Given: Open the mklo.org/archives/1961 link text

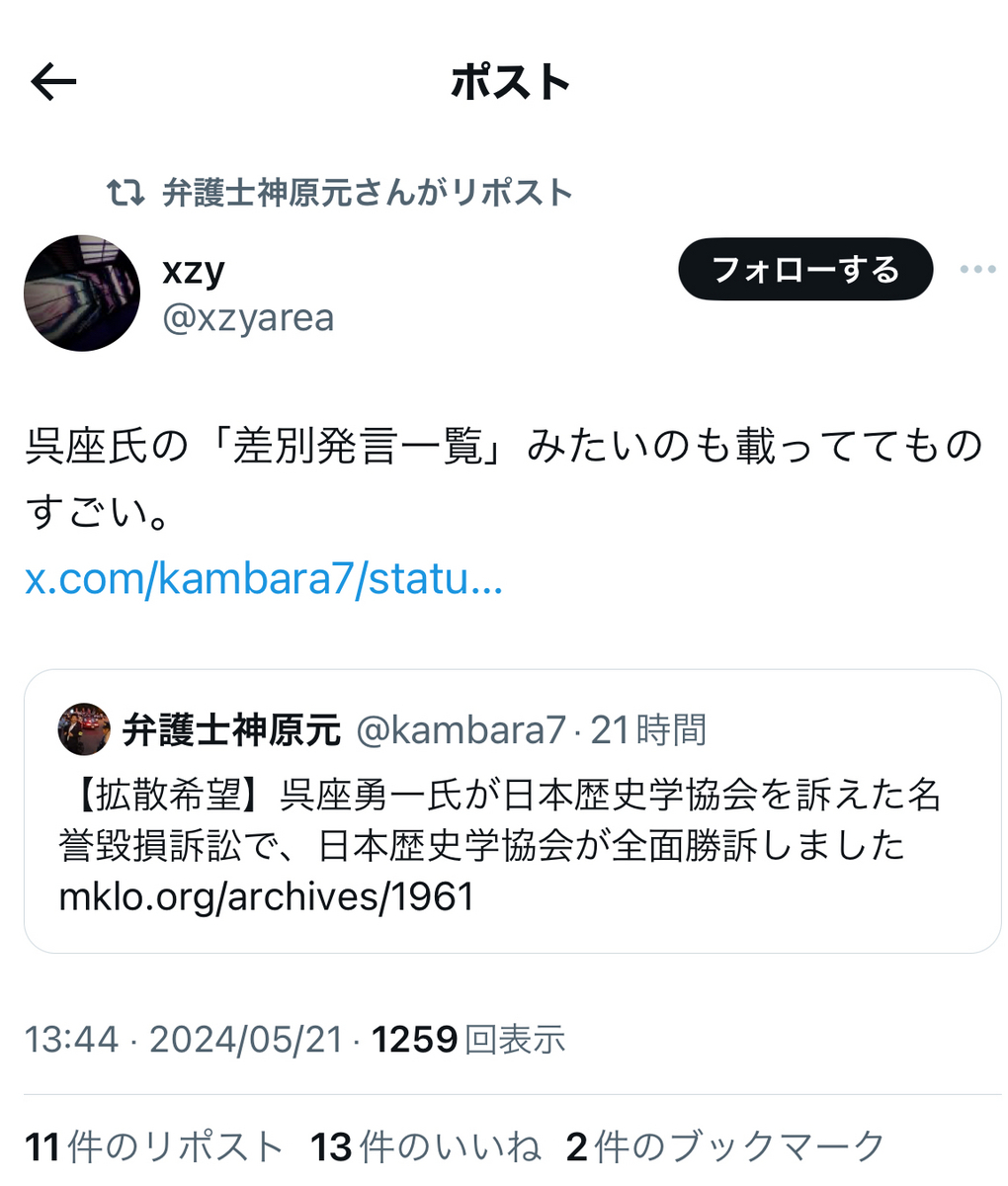Looking at the screenshot, I should 267,896.
